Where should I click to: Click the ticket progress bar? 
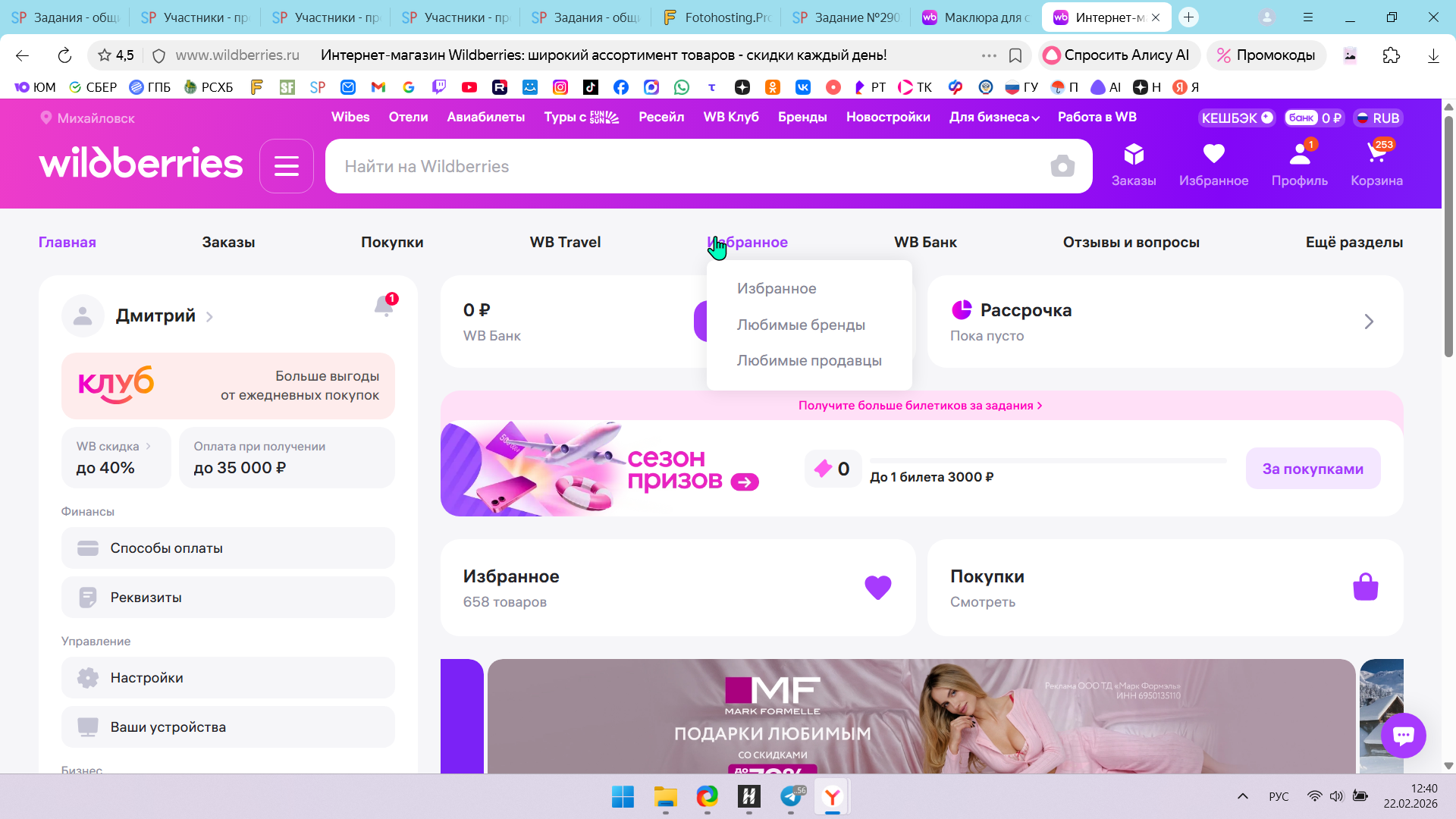click(x=1047, y=460)
